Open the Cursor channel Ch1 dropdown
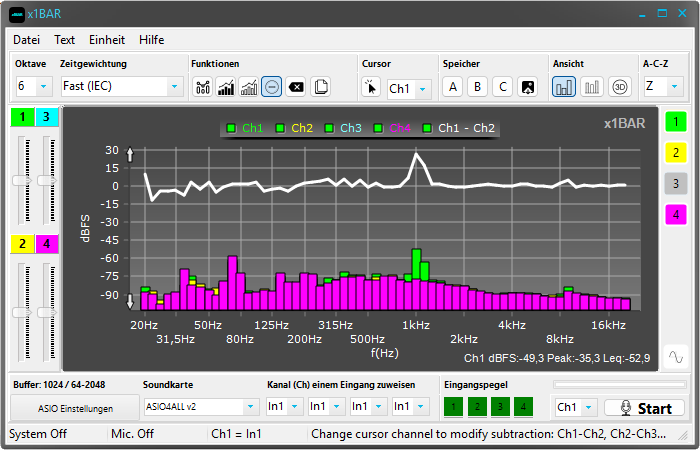The height and width of the screenshot is (450, 700). point(409,88)
